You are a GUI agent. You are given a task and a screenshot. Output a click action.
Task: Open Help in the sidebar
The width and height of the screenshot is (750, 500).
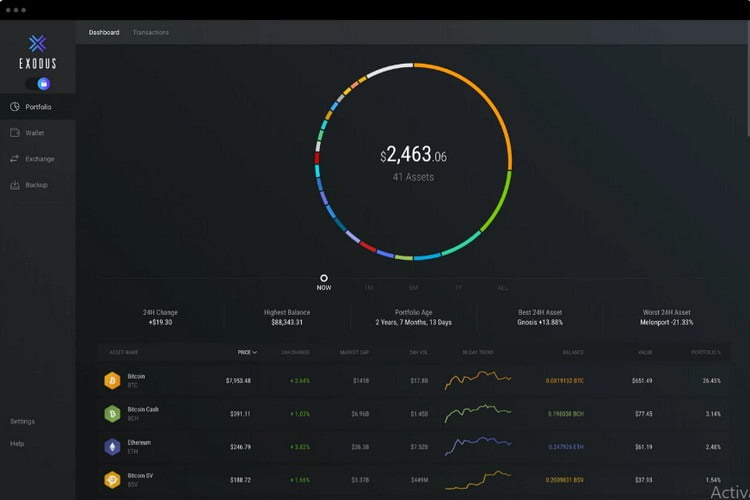[x=17, y=444]
